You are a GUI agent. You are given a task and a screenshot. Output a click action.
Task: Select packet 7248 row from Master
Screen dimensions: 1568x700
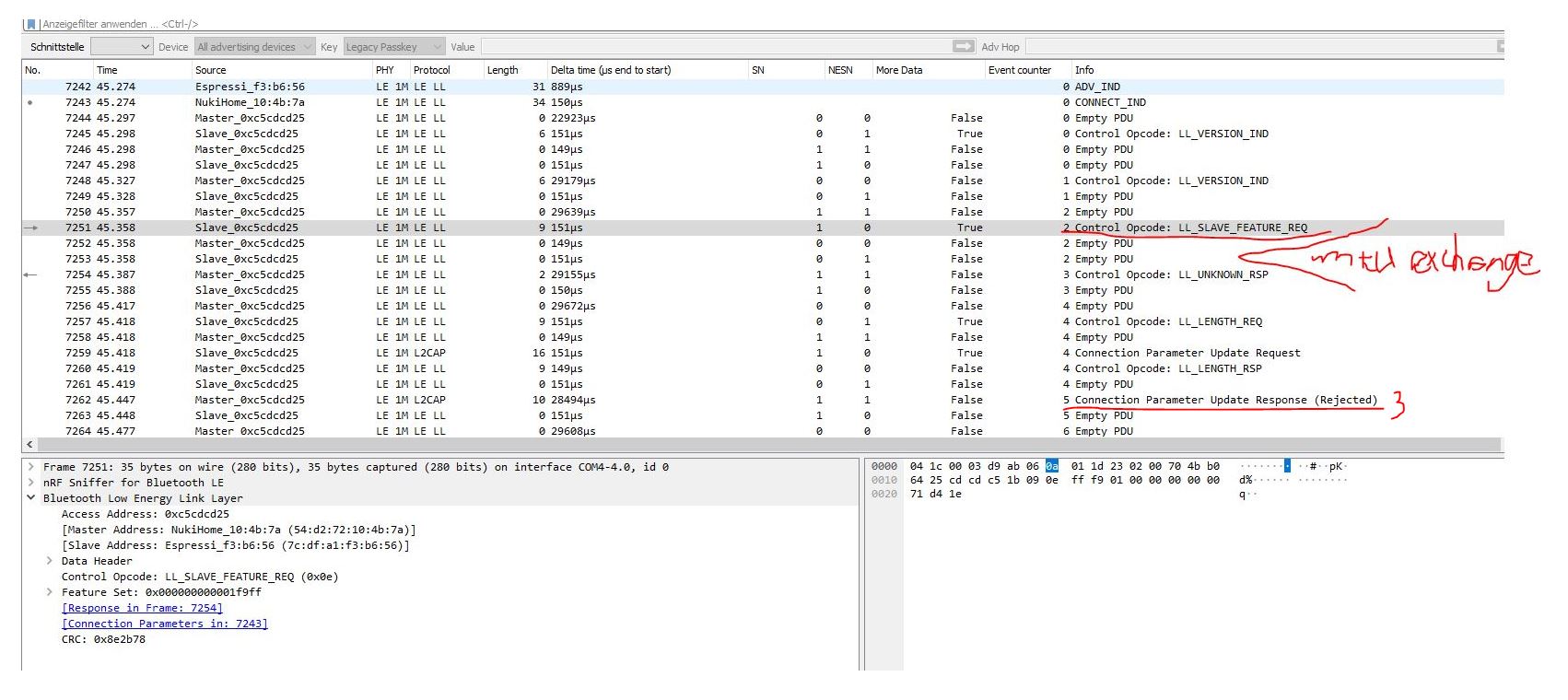pos(763,181)
